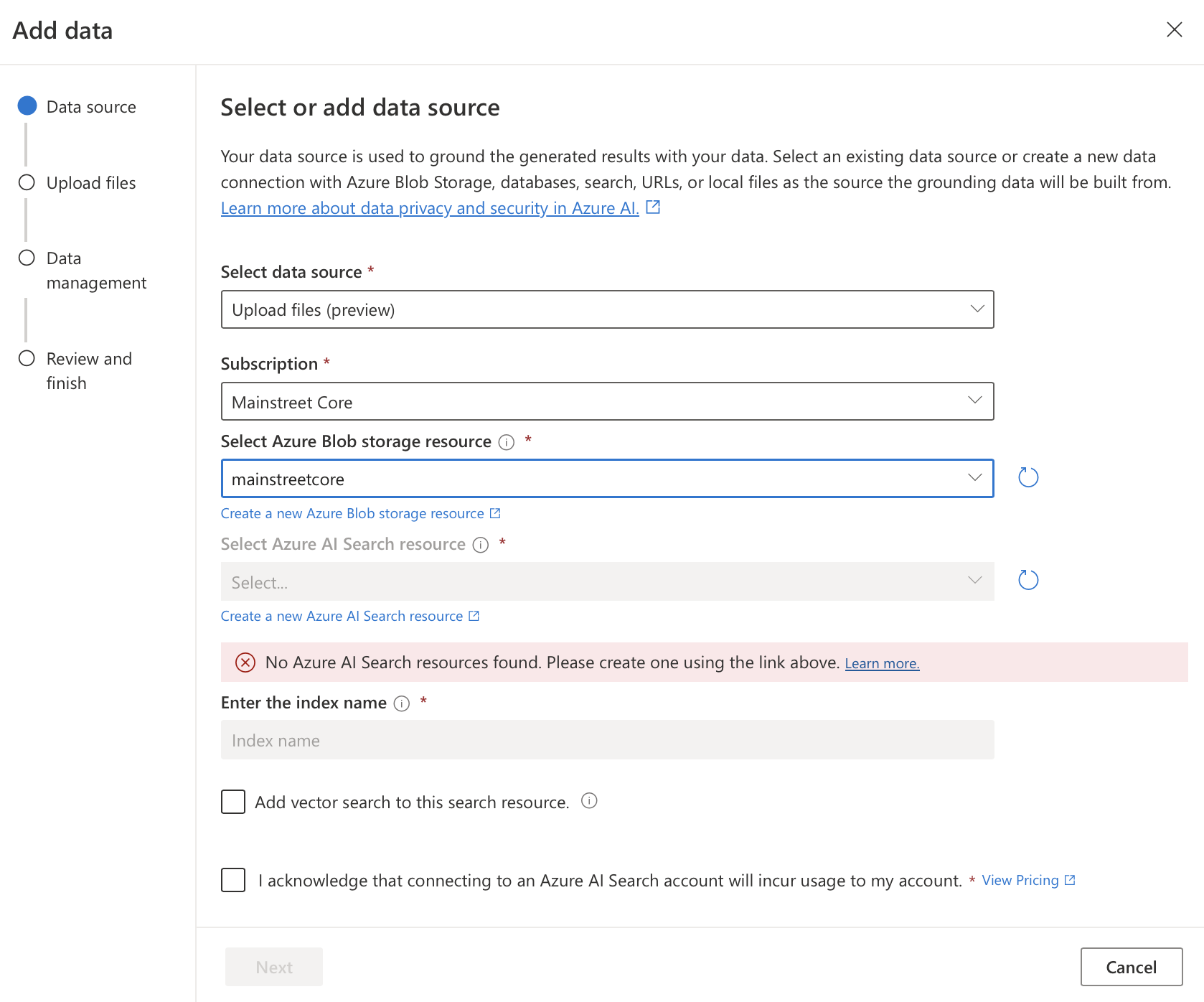The image size is (1204, 1002).
Task: Click the Index name input field
Action: click(x=607, y=740)
